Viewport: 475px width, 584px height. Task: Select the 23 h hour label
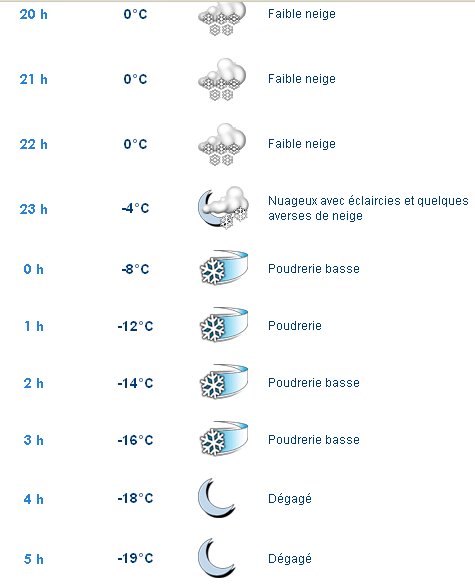(x=34, y=209)
